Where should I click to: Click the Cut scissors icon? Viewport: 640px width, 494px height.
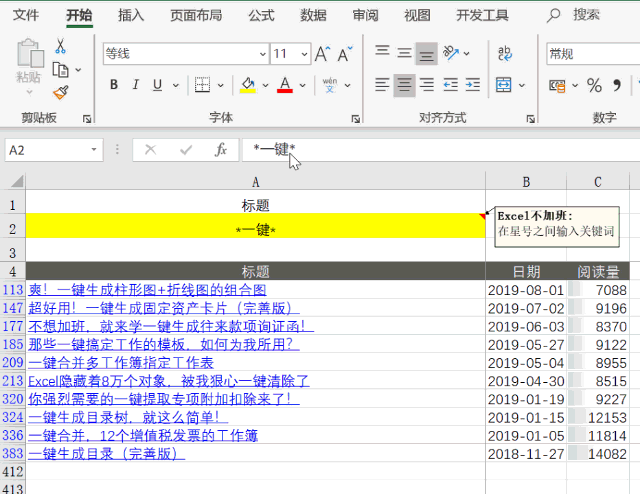60,46
